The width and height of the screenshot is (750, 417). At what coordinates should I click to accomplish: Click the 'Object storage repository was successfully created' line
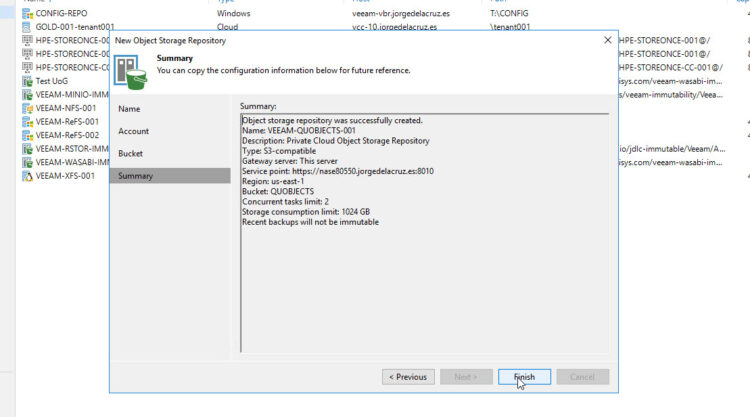[x=332, y=121]
